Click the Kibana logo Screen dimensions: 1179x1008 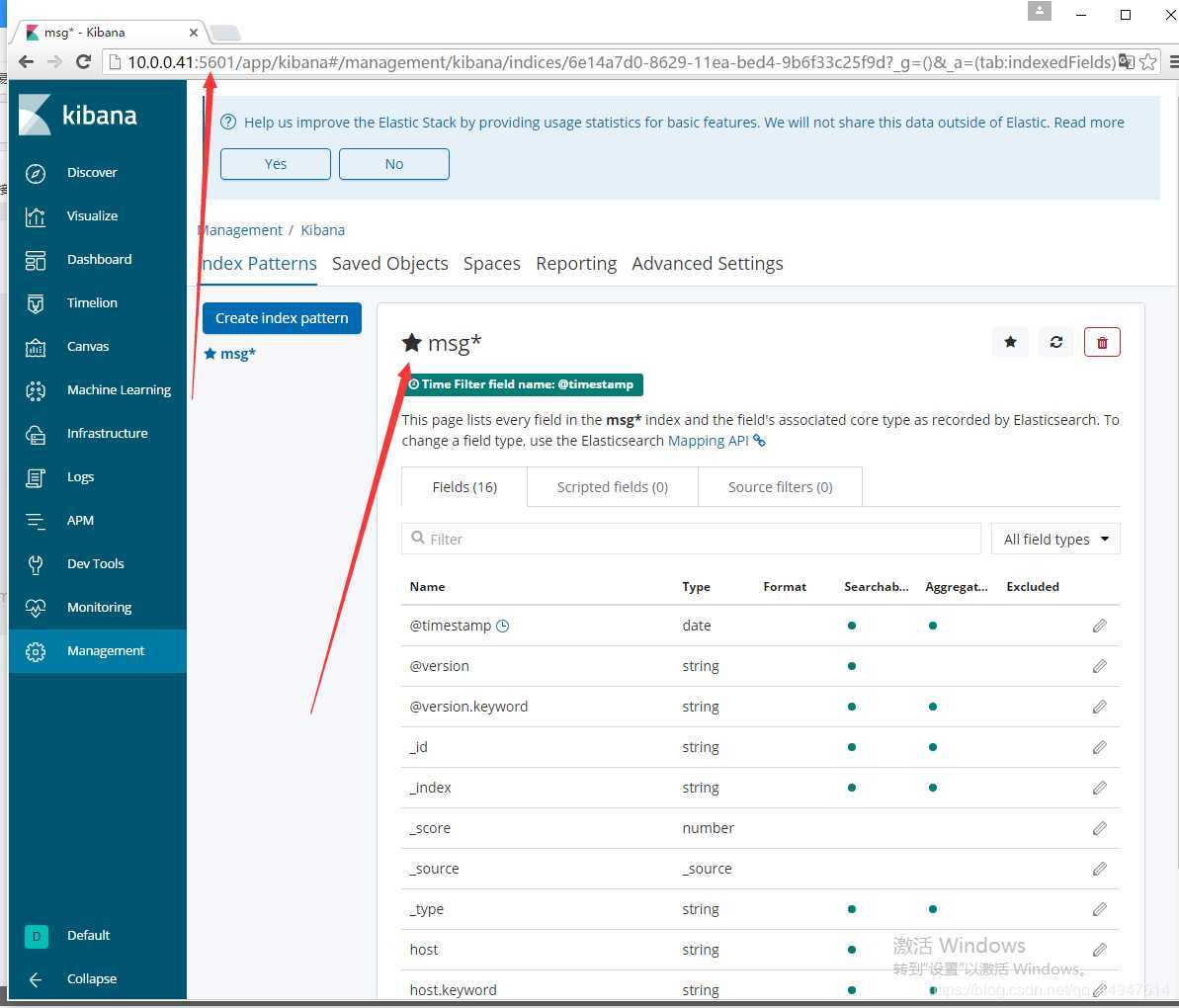[78, 115]
